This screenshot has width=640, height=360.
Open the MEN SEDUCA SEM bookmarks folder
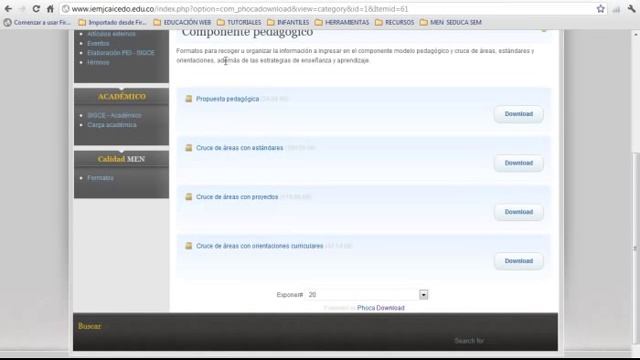click(451, 22)
